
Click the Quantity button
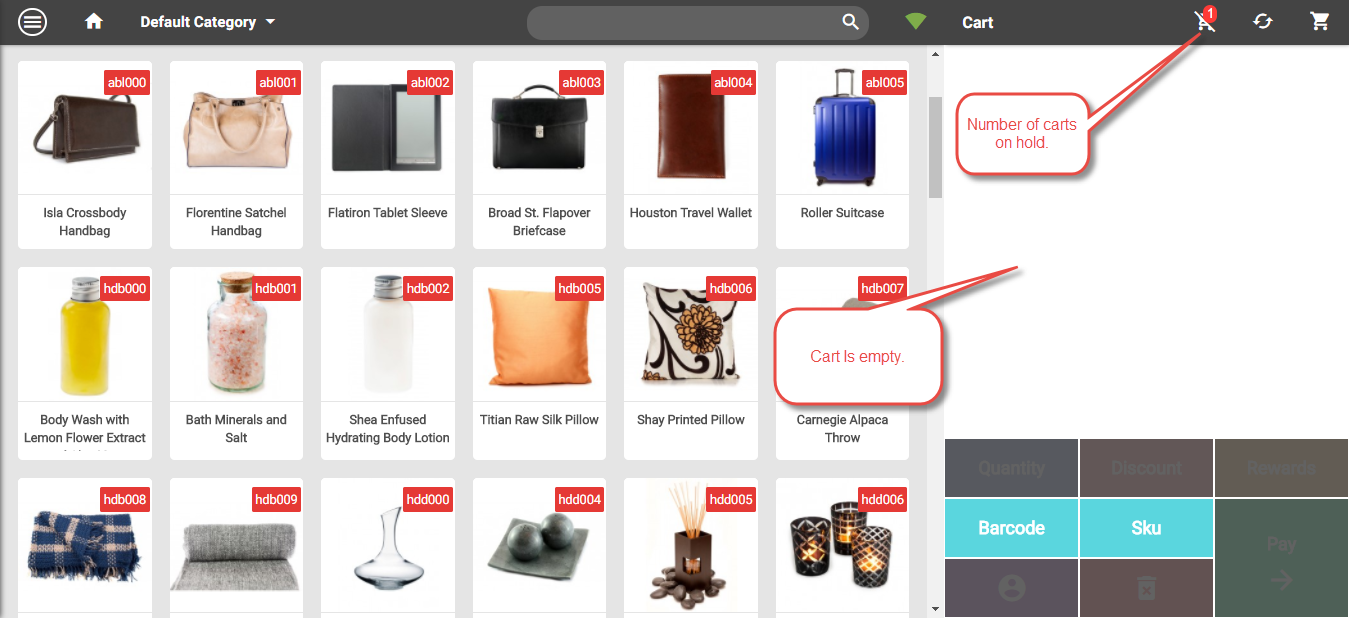(1011, 468)
